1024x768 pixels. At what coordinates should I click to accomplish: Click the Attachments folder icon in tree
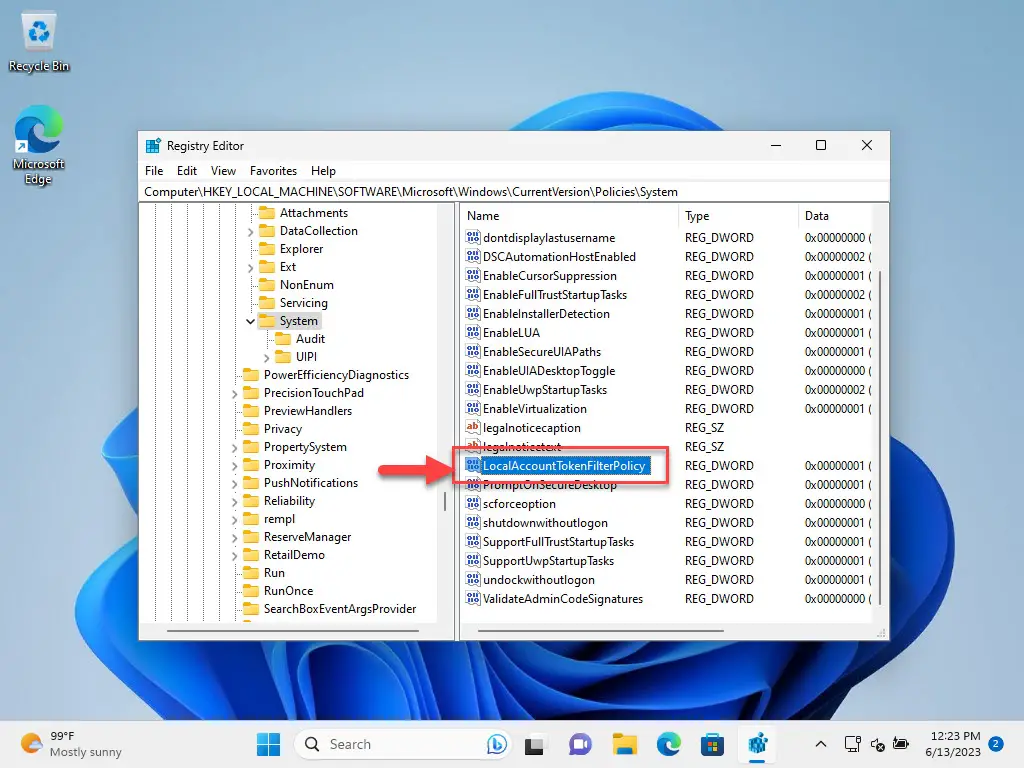pyautogui.click(x=266, y=213)
